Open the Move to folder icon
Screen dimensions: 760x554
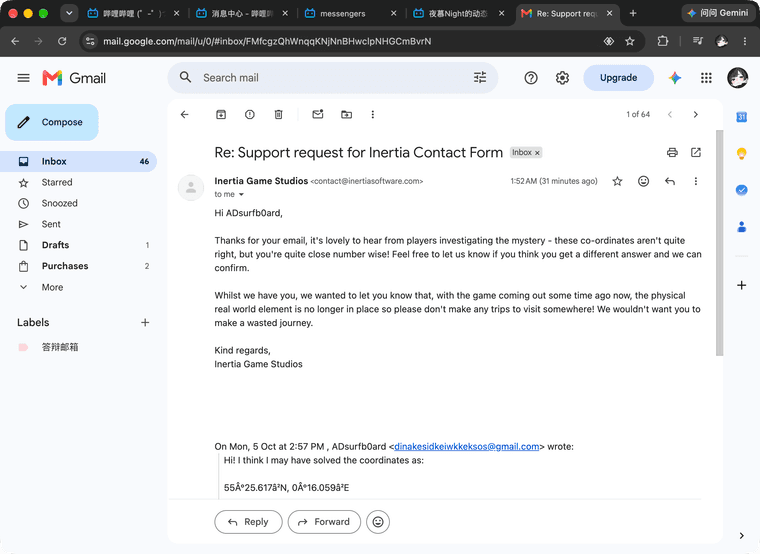click(x=346, y=114)
